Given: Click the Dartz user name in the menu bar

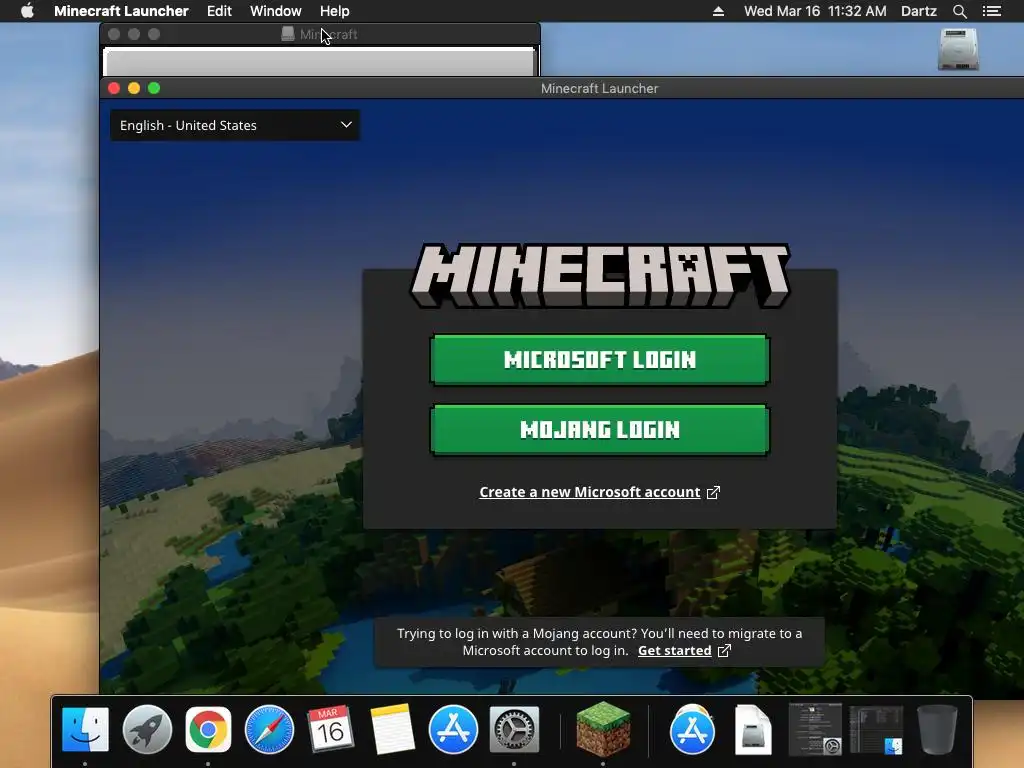Looking at the screenshot, I should tap(919, 11).
